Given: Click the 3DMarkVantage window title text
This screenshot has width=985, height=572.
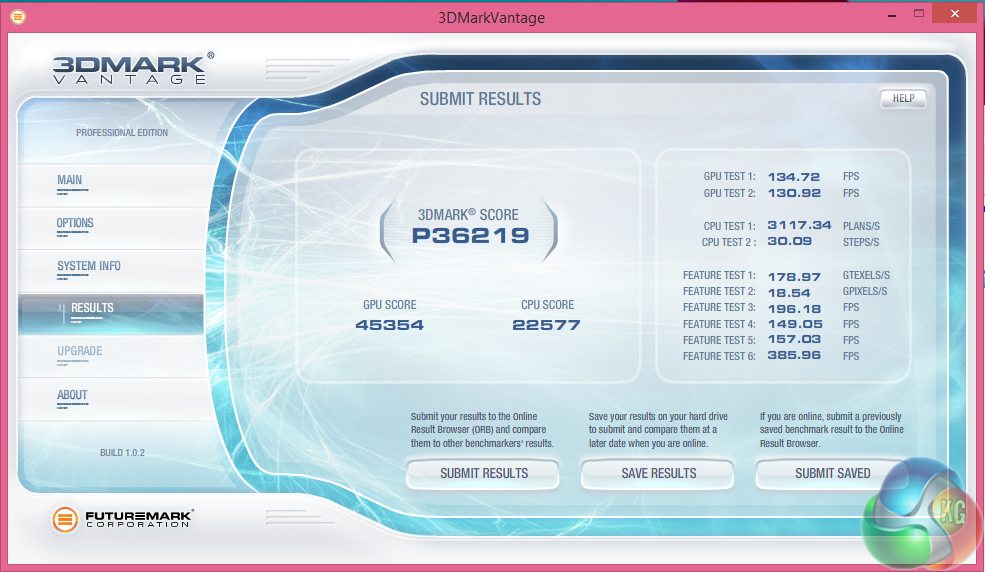Looking at the screenshot, I should tap(491, 18).
